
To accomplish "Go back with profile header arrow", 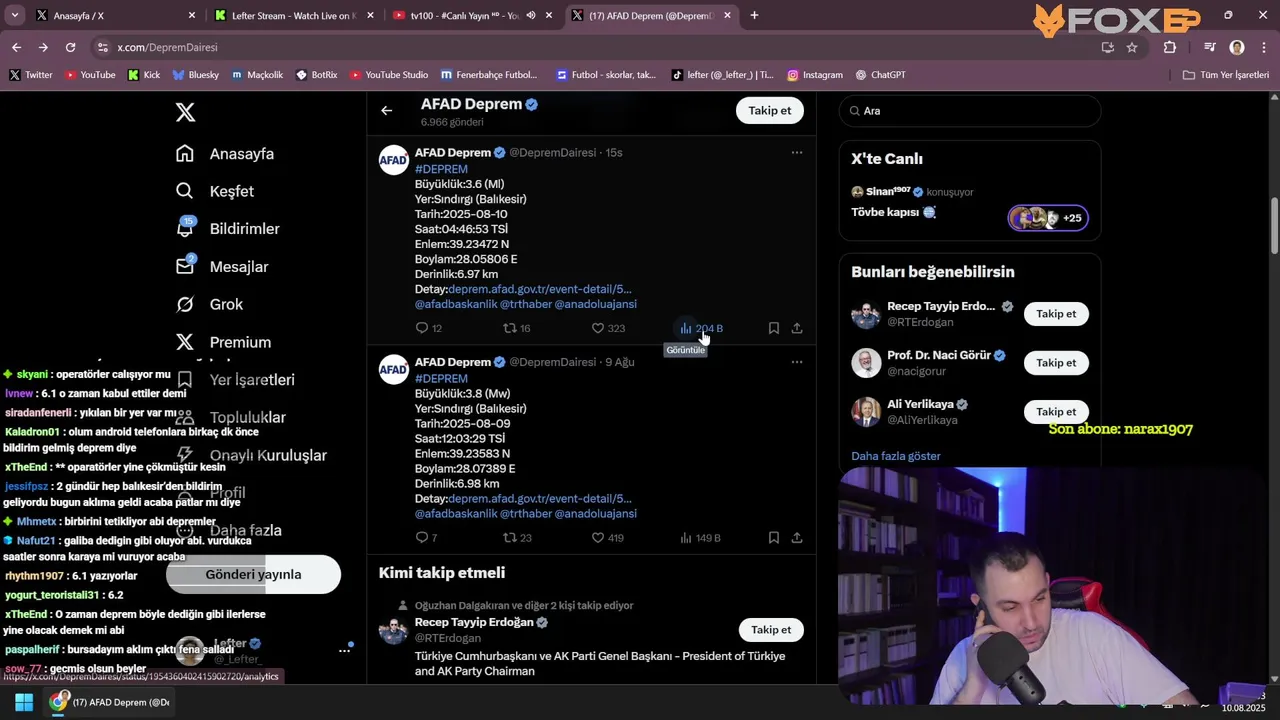I will (x=386, y=111).
